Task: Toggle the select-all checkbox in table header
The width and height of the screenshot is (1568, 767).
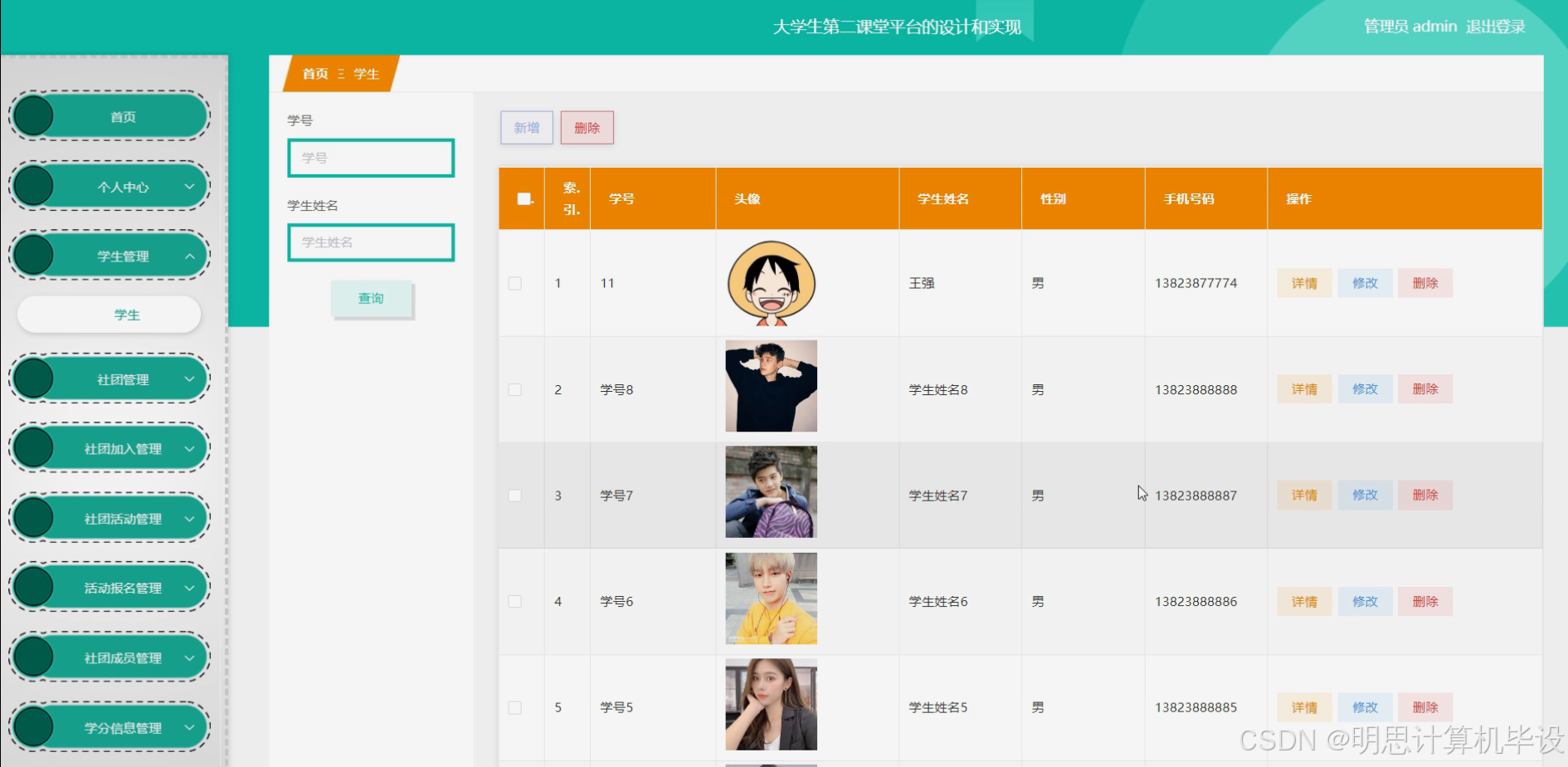Action: [x=523, y=198]
